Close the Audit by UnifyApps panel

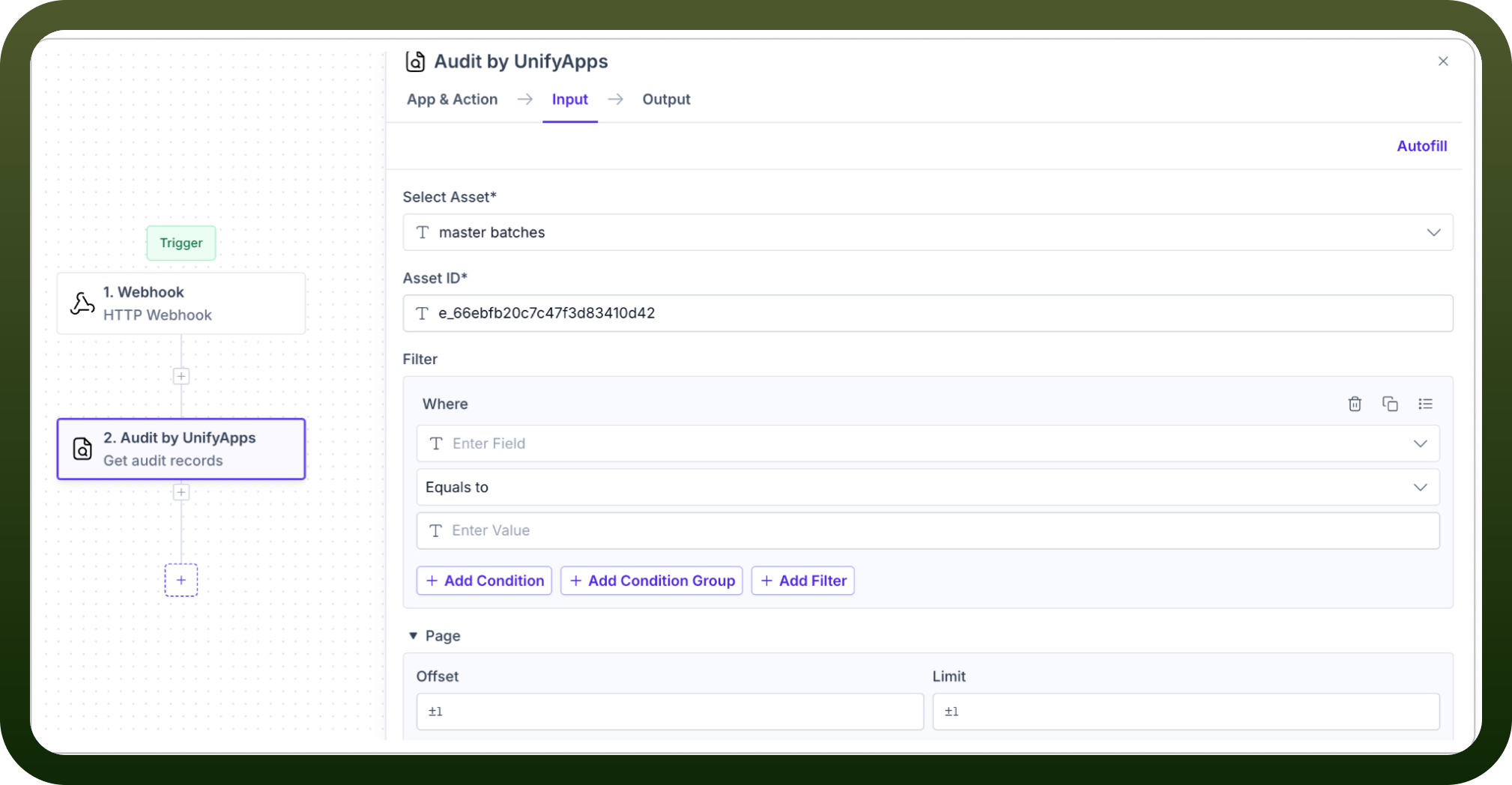click(x=1443, y=61)
